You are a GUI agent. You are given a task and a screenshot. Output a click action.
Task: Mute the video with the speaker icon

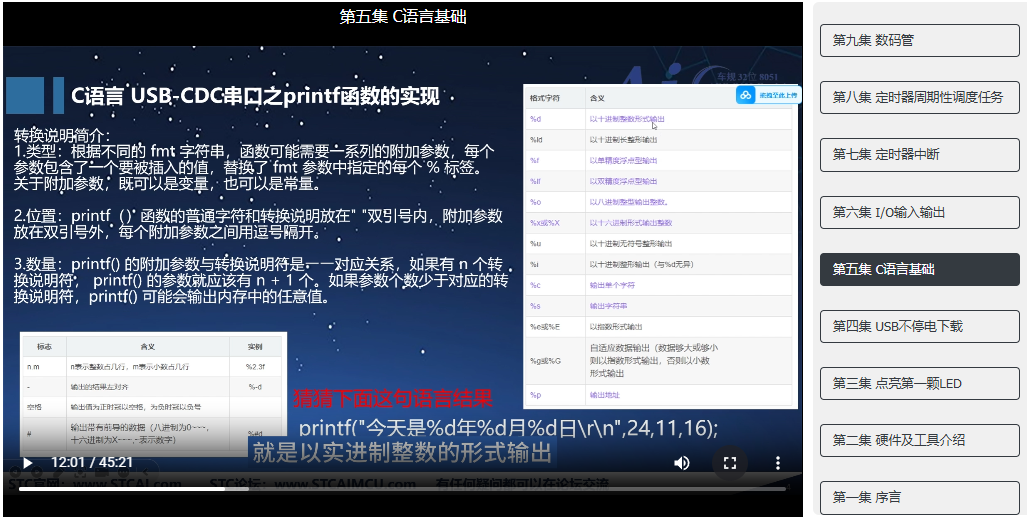point(681,463)
